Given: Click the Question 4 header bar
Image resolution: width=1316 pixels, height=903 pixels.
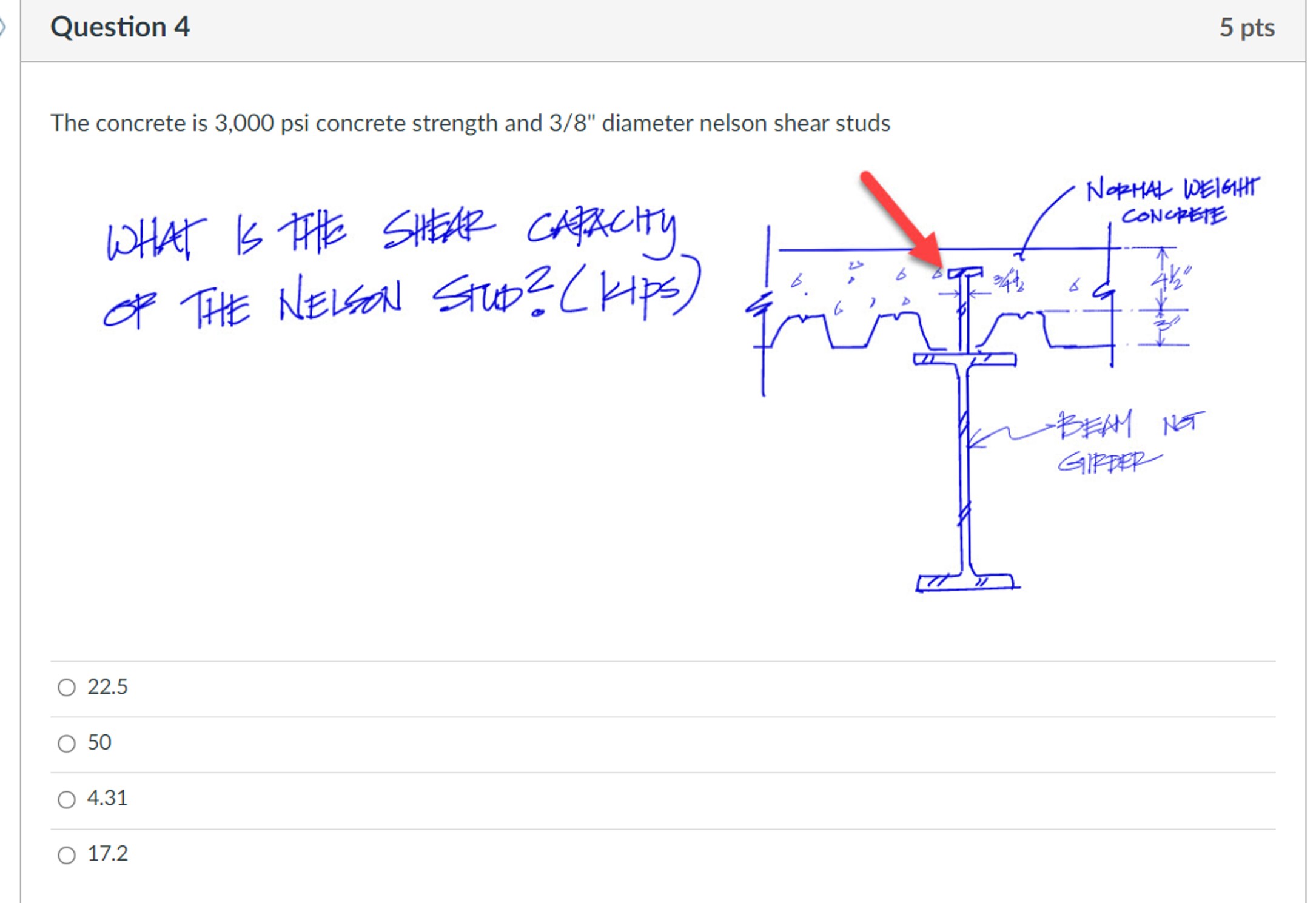Looking at the screenshot, I should pos(119,25).
